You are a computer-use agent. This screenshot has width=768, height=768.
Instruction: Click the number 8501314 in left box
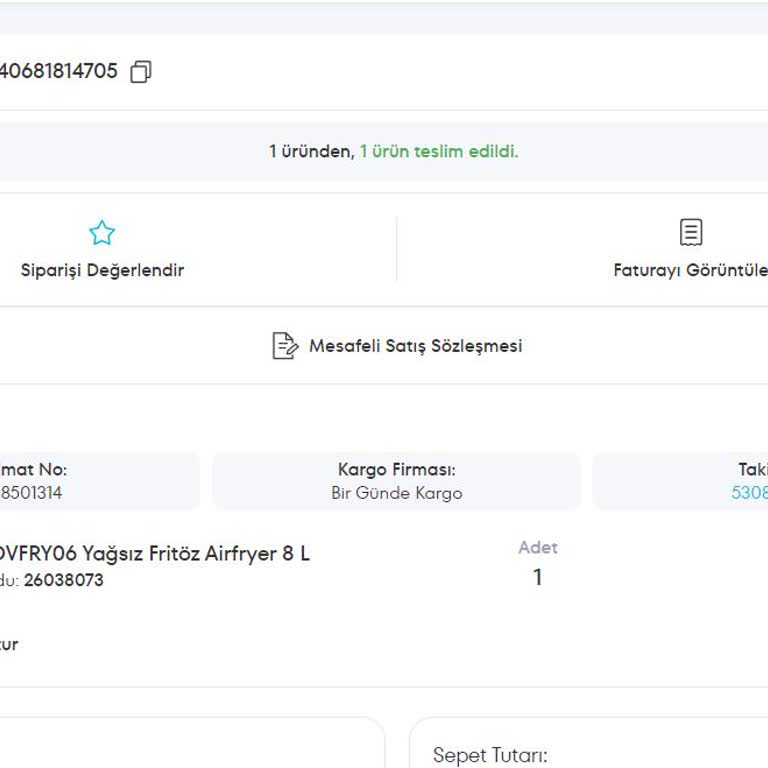pos(31,493)
